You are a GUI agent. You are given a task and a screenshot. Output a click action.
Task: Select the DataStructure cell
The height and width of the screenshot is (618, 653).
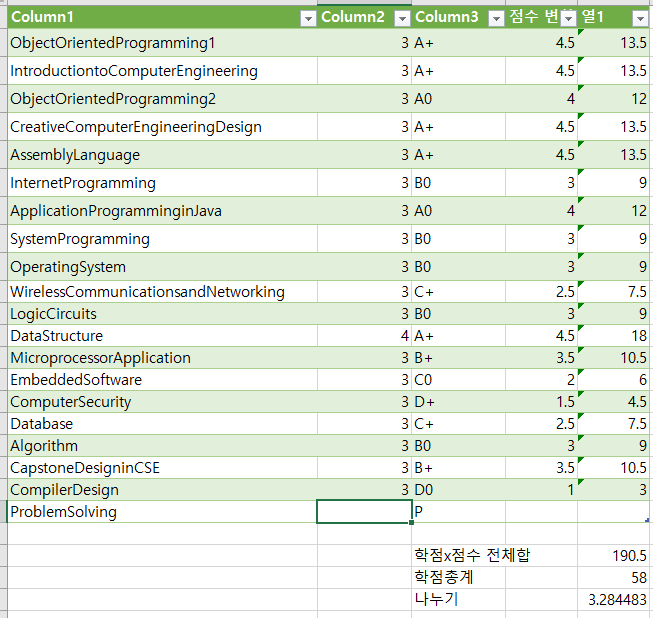(x=162, y=336)
